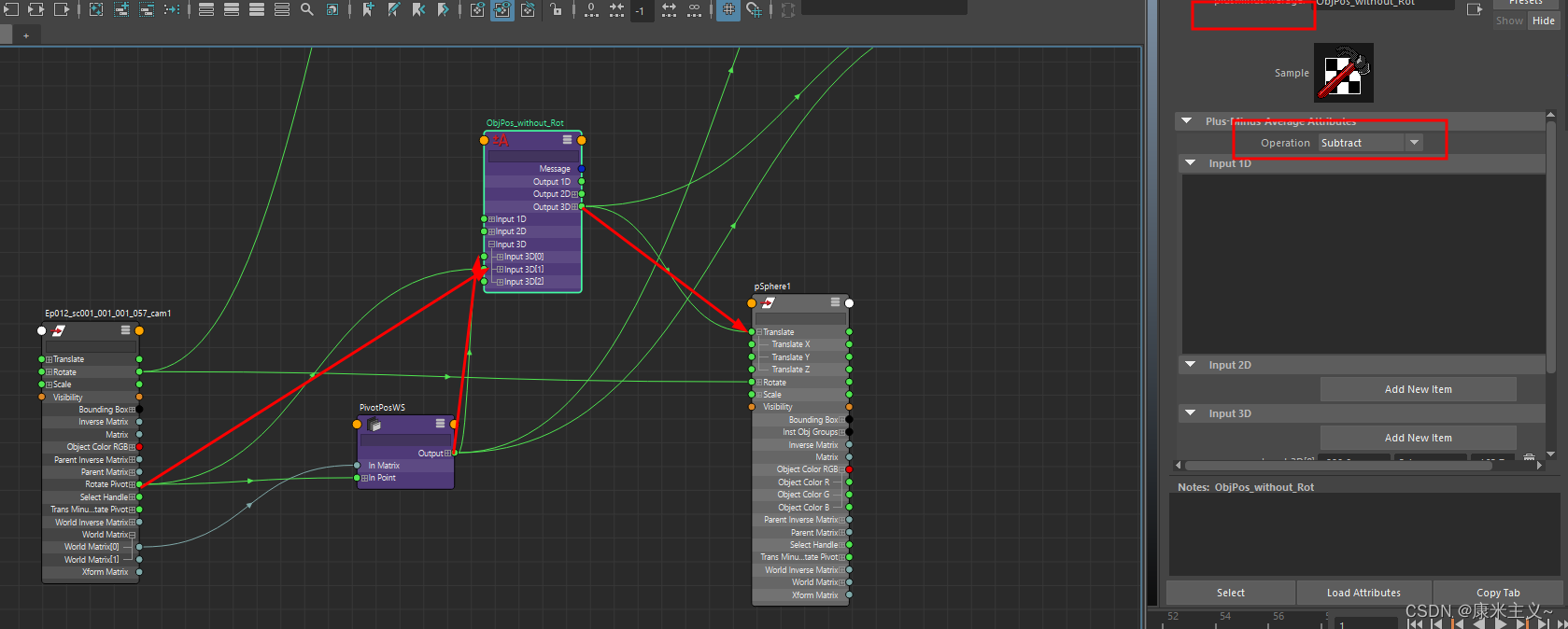Click the Select button
The width and height of the screenshot is (1568, 629).
1230,593
